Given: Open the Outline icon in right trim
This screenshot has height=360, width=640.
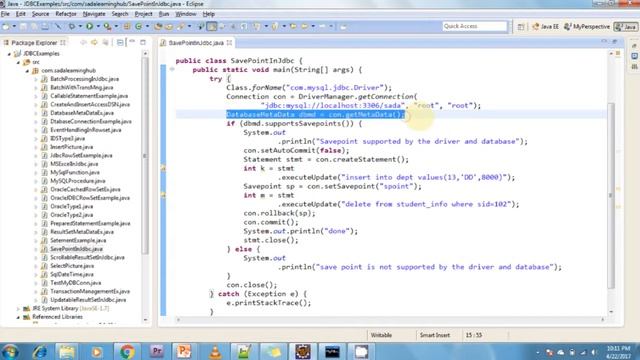Looking at the screenshot, I should click(x=634, y=66).
